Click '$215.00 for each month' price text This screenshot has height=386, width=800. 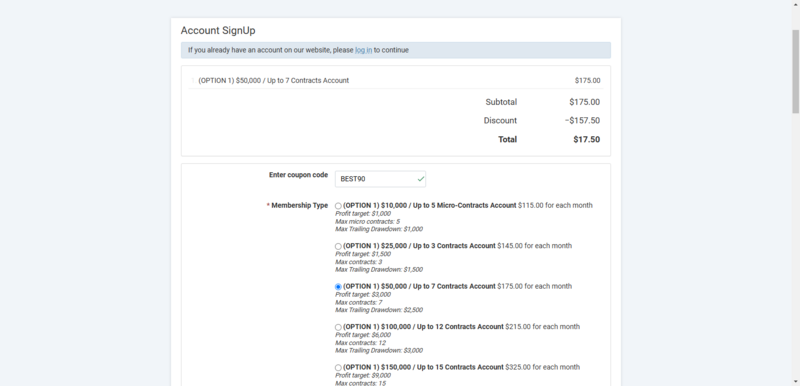pos(542,327)
